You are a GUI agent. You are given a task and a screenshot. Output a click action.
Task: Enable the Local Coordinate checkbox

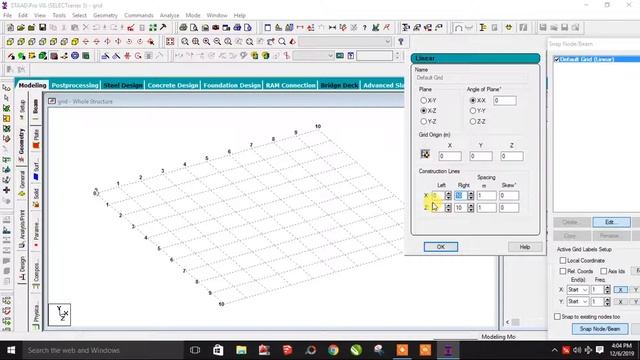(563, 260)
